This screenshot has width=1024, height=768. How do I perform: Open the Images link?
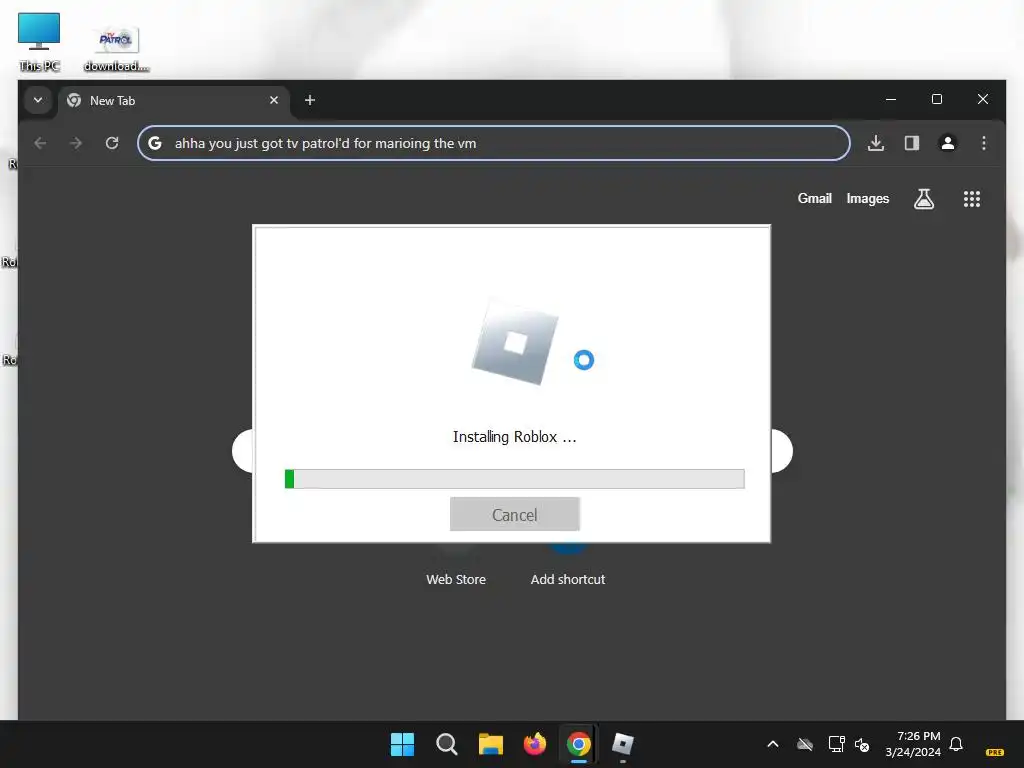(867, 199)
